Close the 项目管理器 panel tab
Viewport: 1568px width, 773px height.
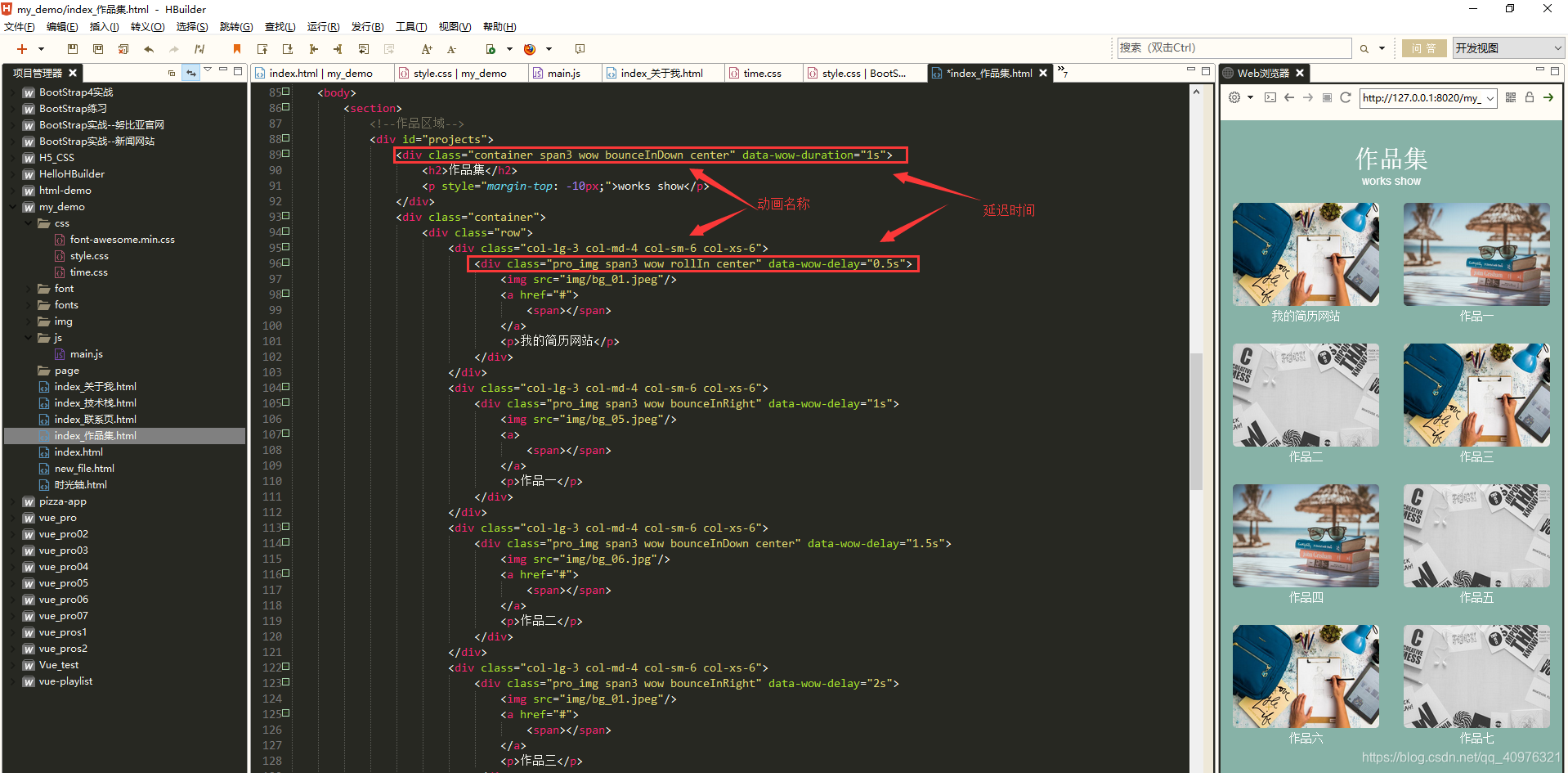73,73
